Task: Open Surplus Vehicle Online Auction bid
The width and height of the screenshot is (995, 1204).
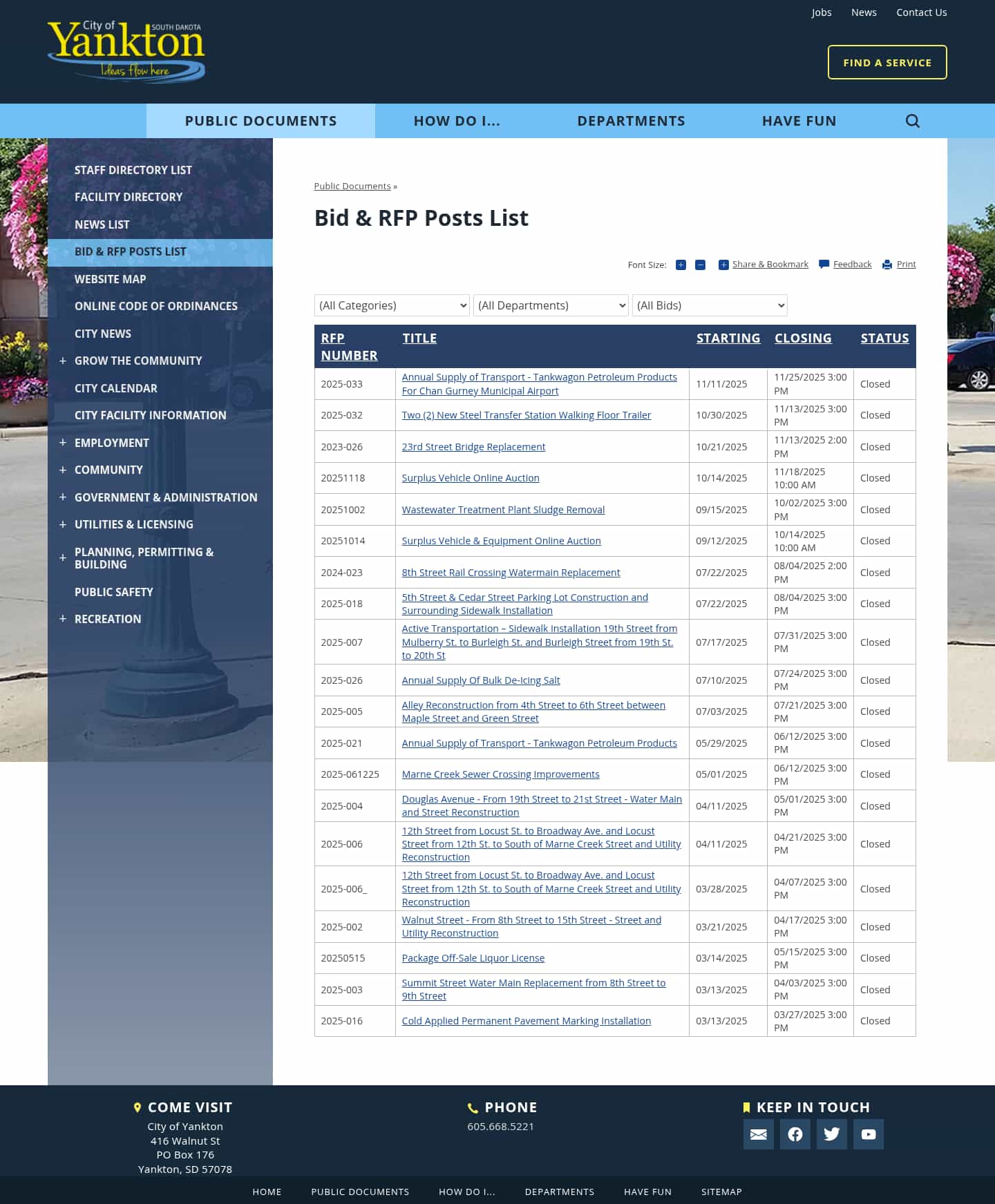Action: (x=471, y=478)
